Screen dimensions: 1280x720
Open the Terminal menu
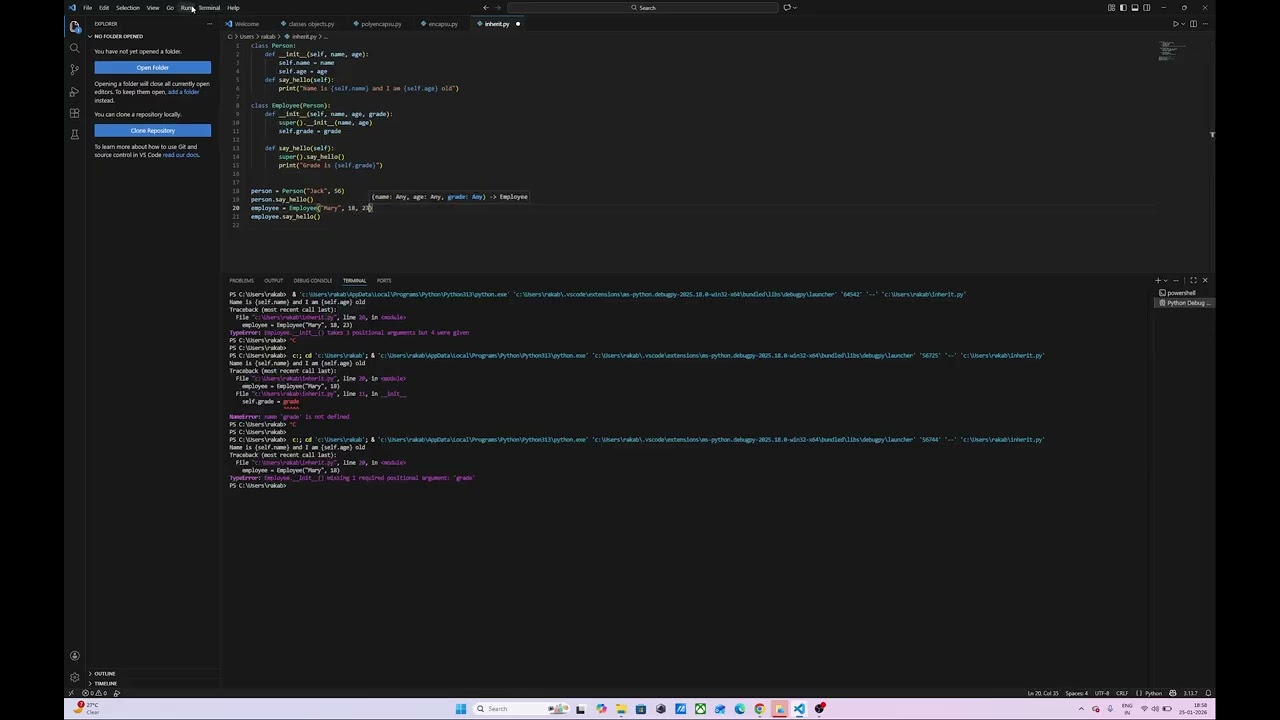pyautogui.click(x=209, y=7)
